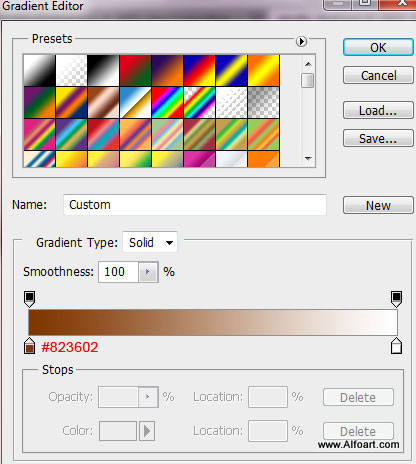
Task: Select the white right color stop
Action: [x=396, y=346]
